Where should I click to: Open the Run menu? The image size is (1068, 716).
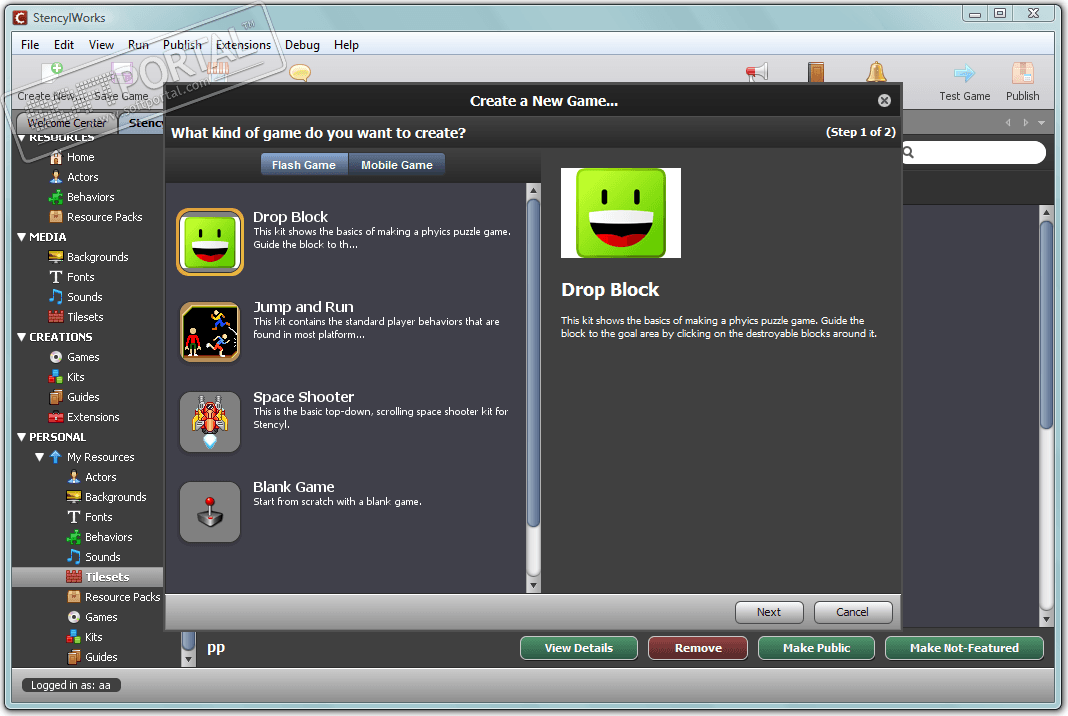pos(138,45)
